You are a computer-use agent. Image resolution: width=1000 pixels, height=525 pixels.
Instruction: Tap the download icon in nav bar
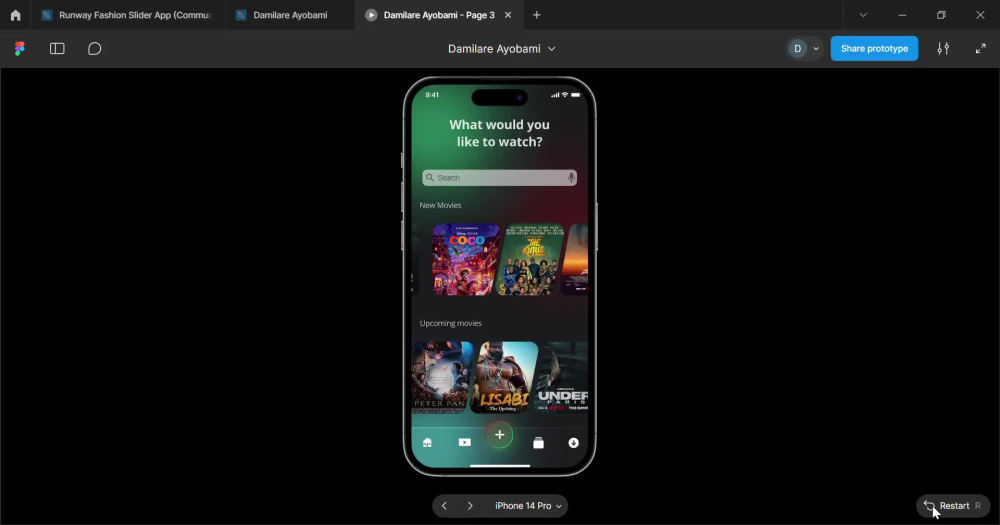pyautogui.click(x=573, y=443)
